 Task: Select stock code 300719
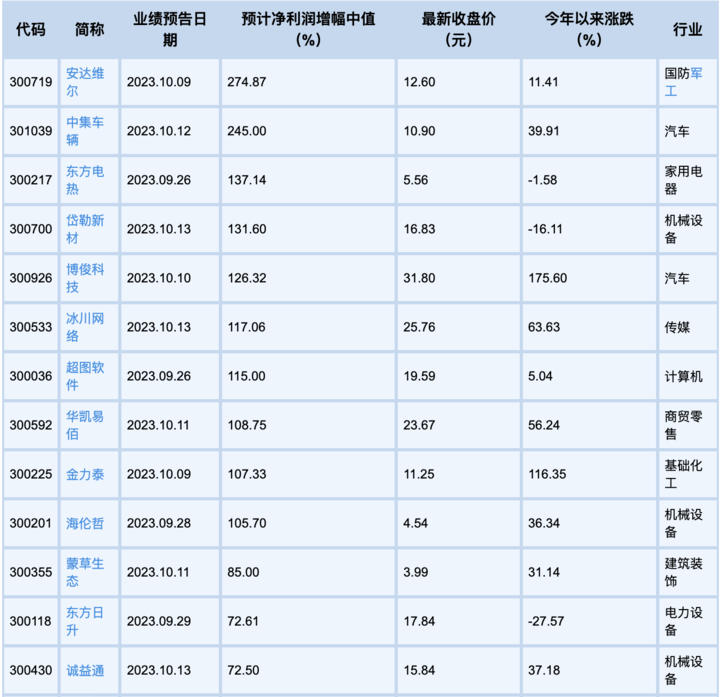point(31,82)
